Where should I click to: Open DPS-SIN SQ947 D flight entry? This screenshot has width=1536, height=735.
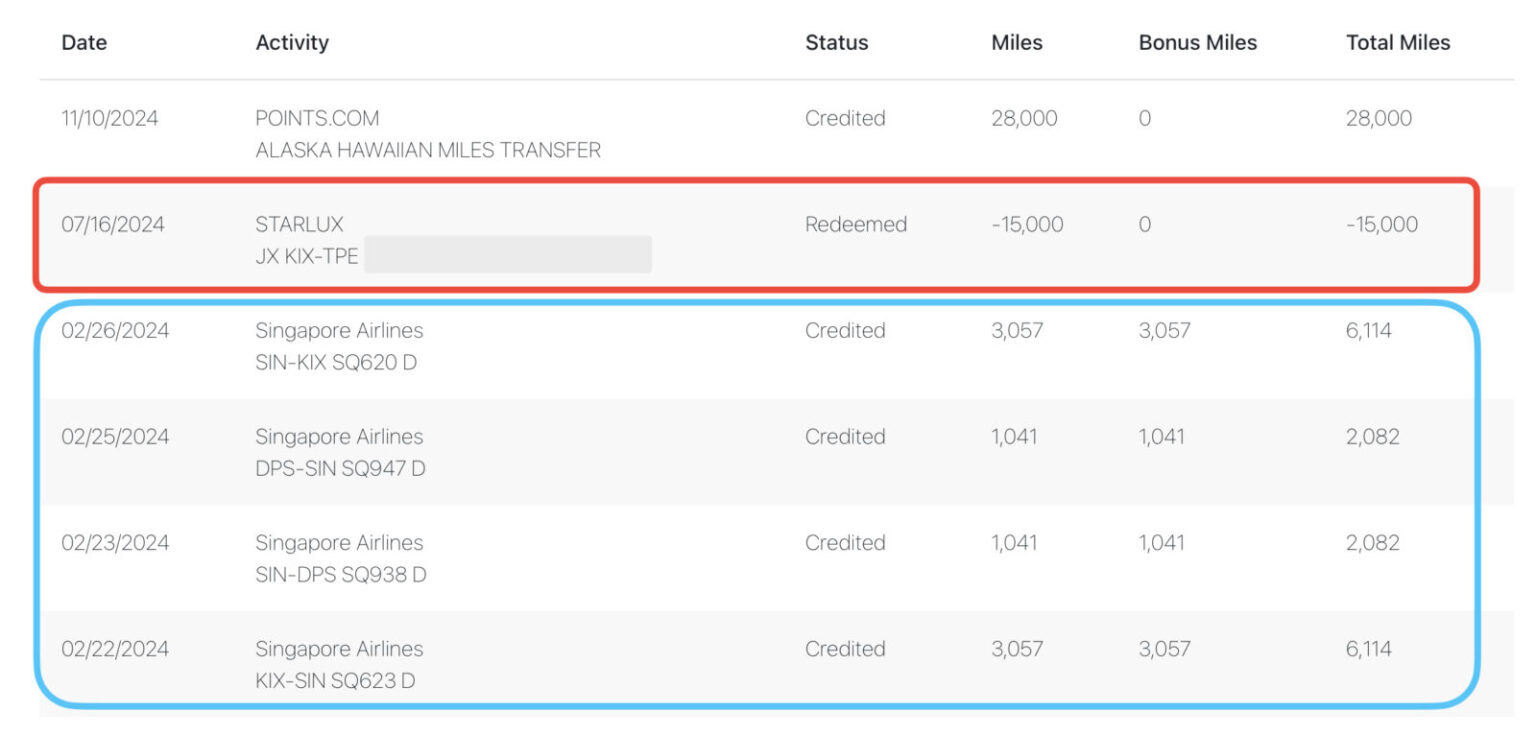(x=340, y=469)
